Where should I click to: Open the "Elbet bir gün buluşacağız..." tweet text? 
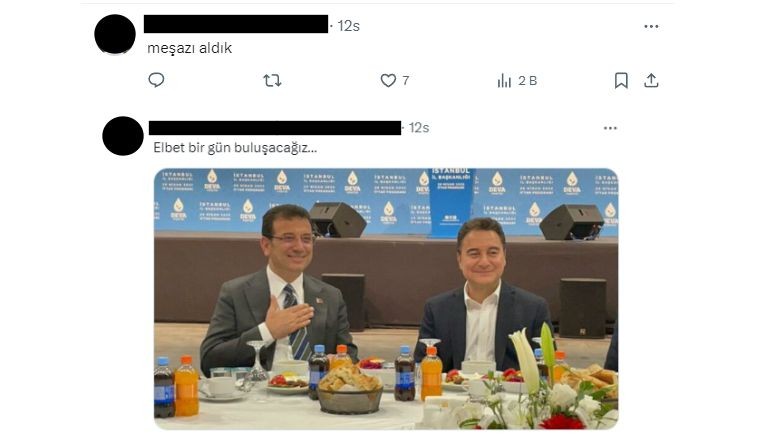(x=235, y=148)
